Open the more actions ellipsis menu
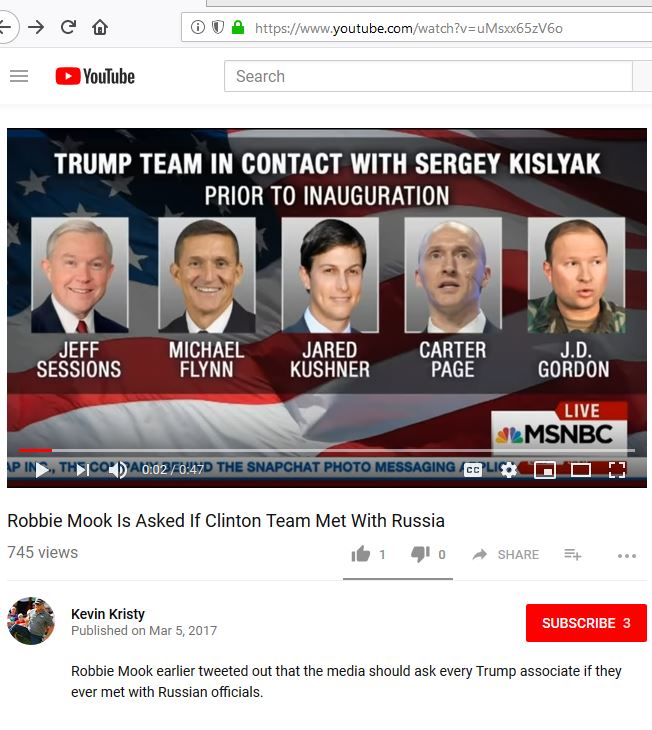This screenshot has height=730, width=652. (627, 555)
